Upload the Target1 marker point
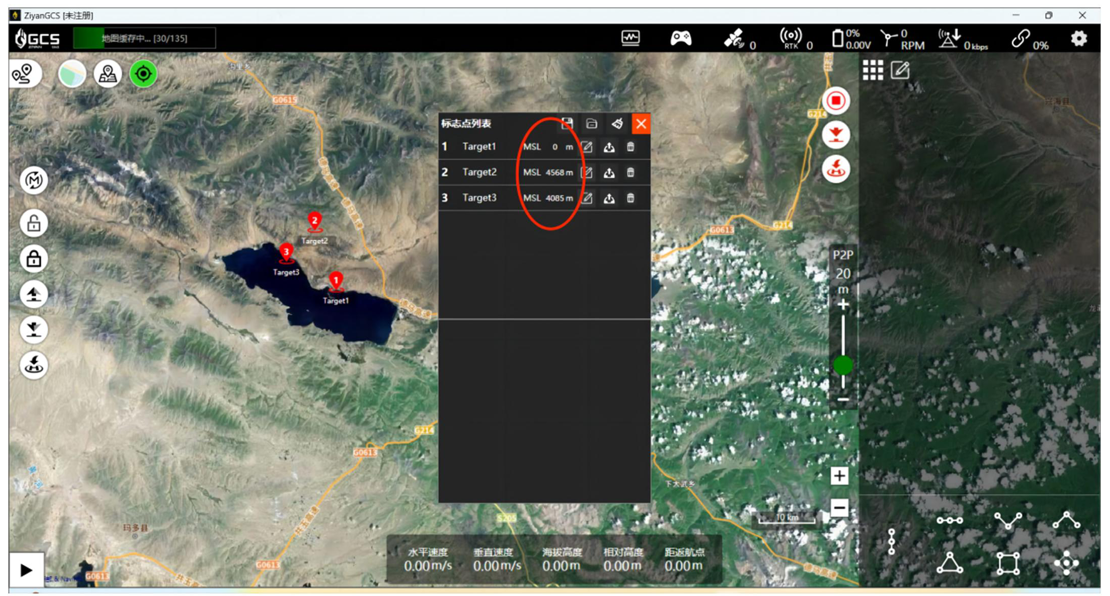This screenshot has height=596, width=1110. coord(609,147)
